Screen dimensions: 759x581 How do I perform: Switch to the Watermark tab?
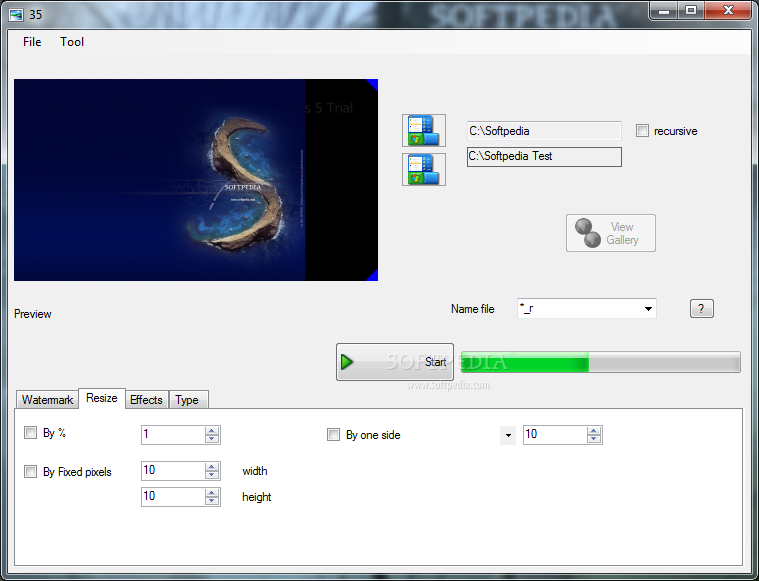[47, 400]
